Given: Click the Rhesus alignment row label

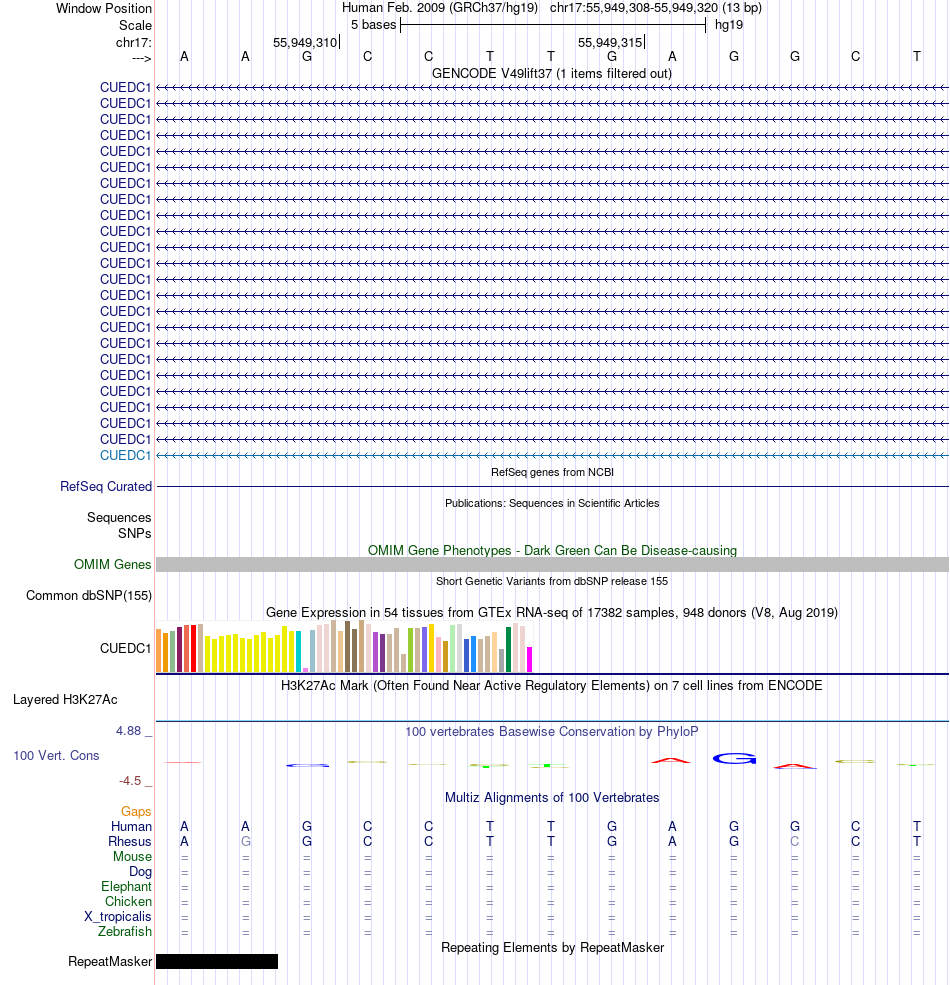Looking at the screenshot, I should pyautogui.click(x=130, y=842).
